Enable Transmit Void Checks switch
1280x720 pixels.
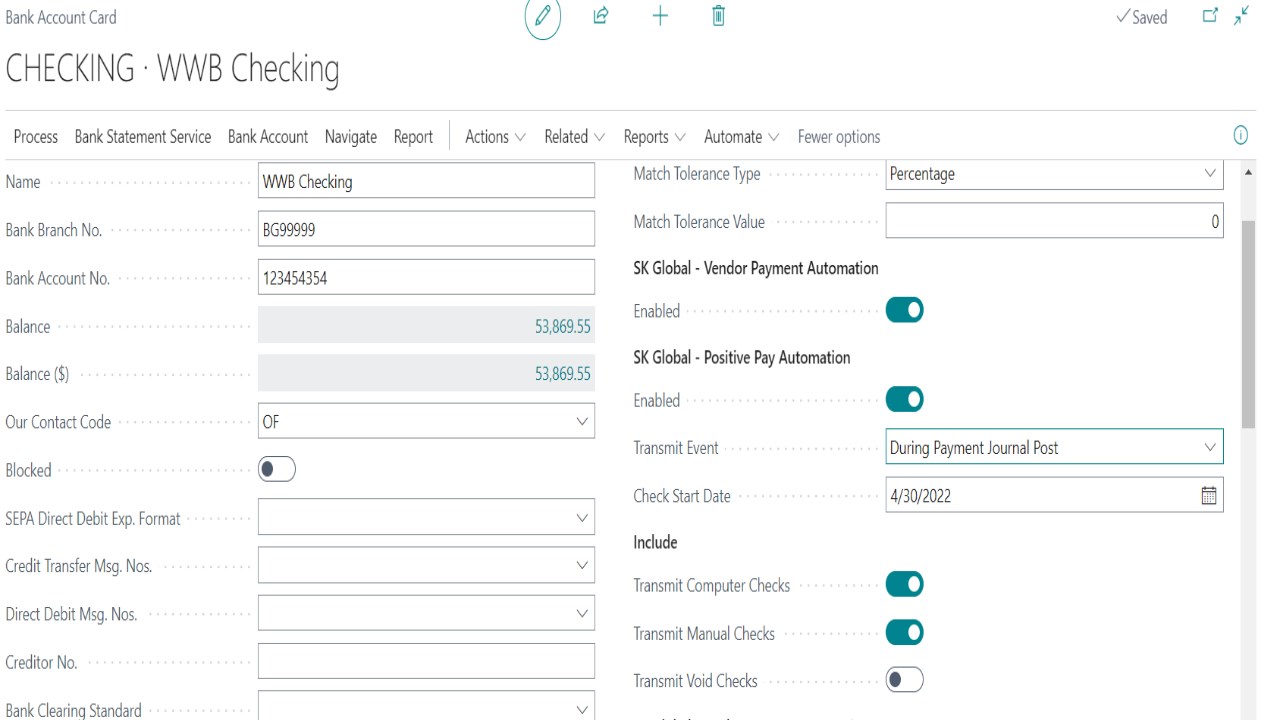pos(905,680)
